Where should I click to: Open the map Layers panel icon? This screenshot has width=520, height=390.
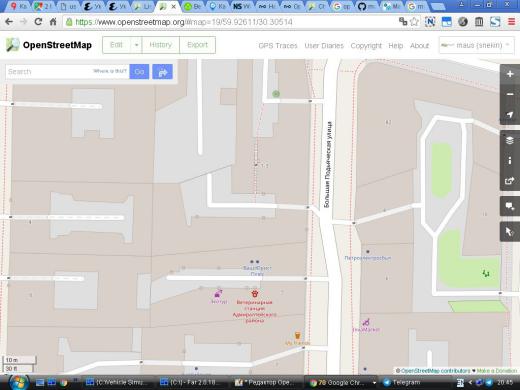click(x=510, y=140)
